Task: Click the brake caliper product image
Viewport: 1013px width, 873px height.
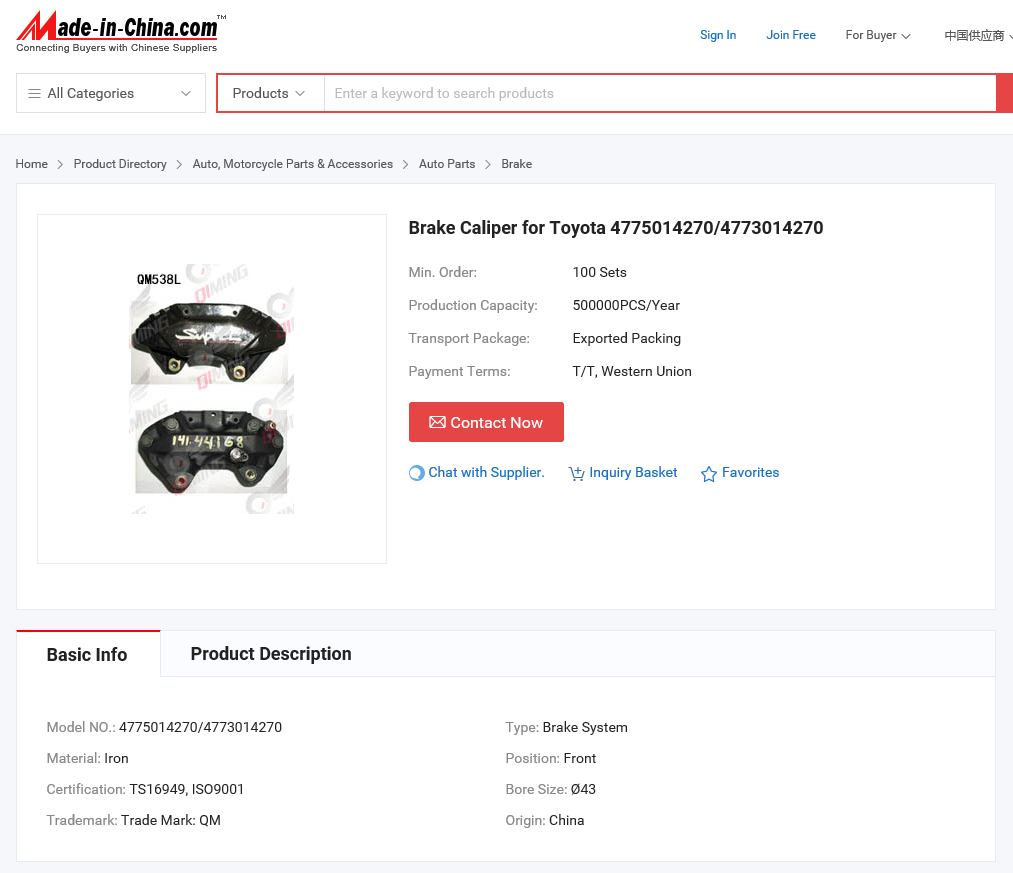Action: click(x=212, y=389)
